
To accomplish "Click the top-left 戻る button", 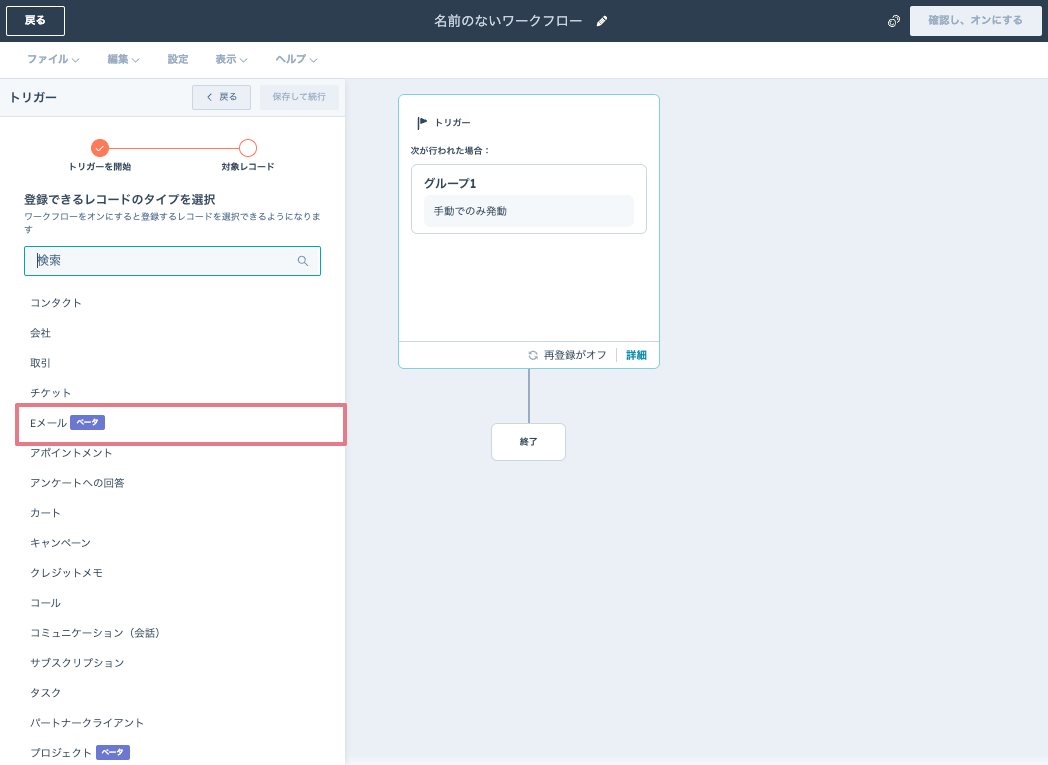I will pyautogui.click(x=35, y=21).
